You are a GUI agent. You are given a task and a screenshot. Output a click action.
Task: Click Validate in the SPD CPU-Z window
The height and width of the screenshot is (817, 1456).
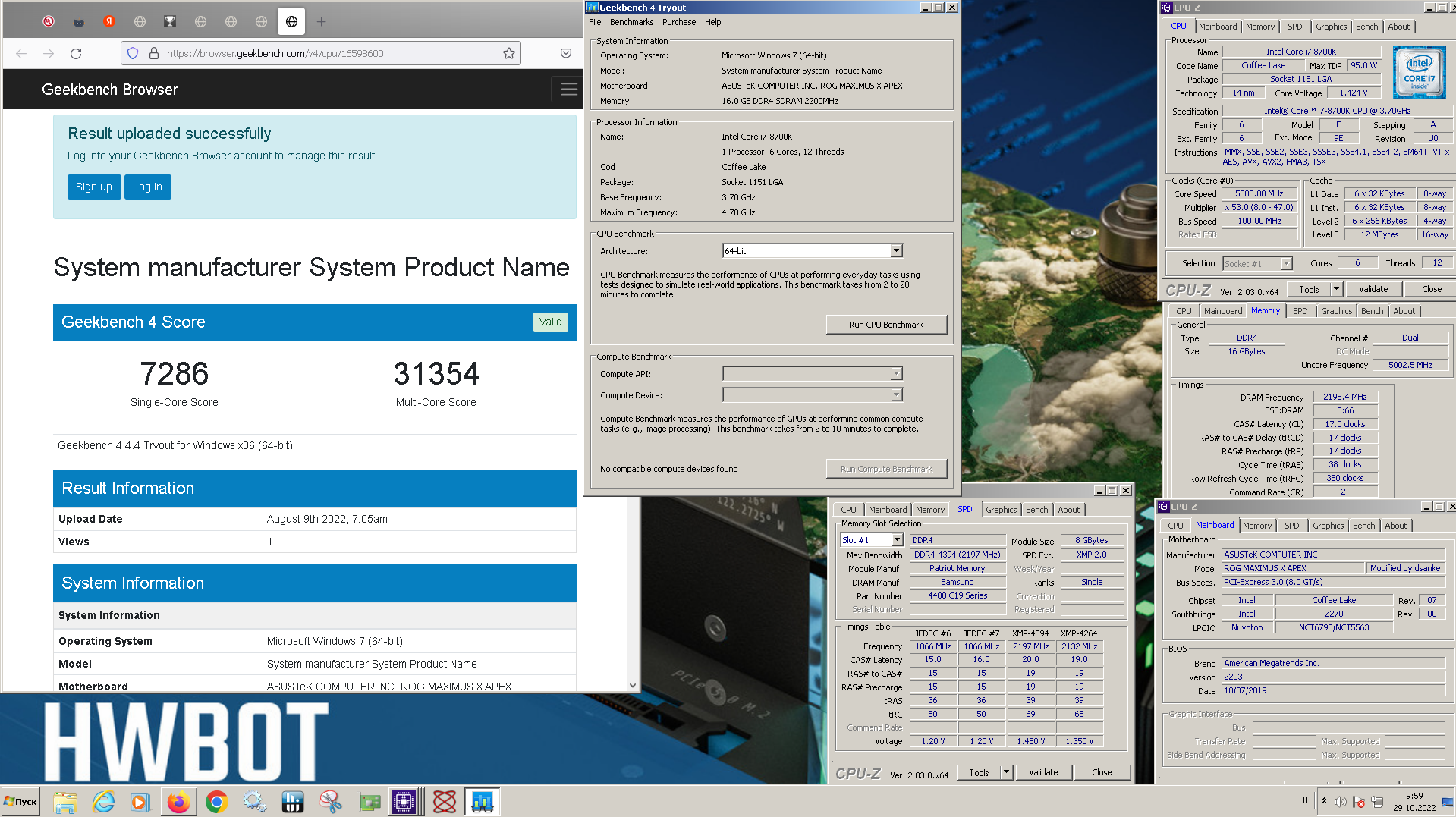click(x=1043, y=772)
